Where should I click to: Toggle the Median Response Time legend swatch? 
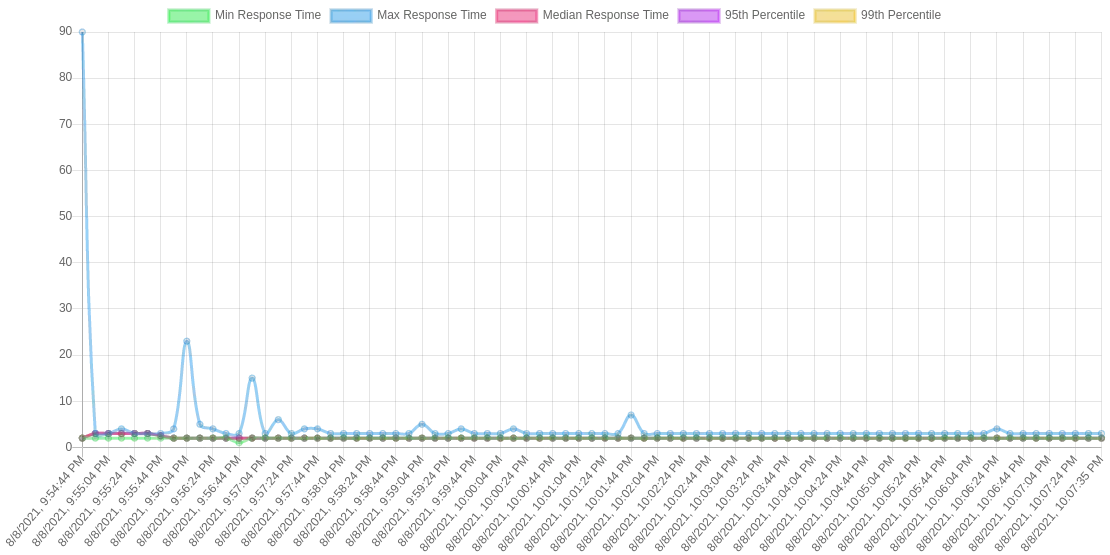coord(517,15)
